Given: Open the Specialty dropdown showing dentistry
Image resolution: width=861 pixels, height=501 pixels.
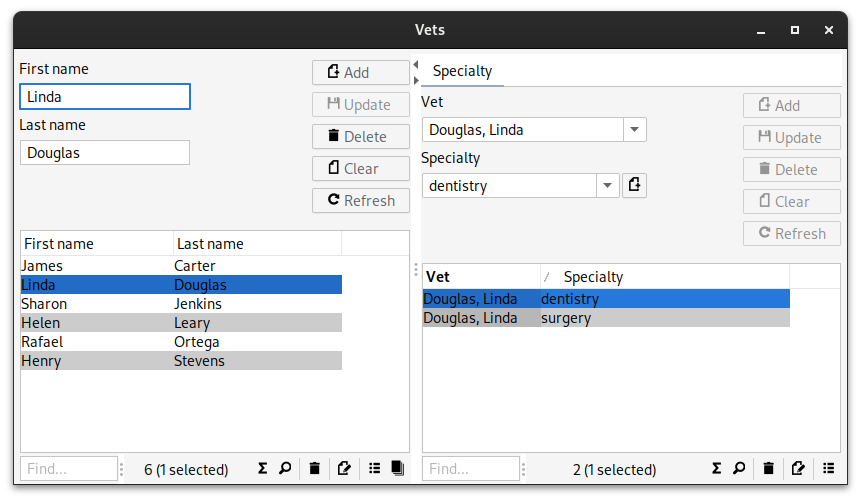Looking at the screenshot, I should 607,186.
